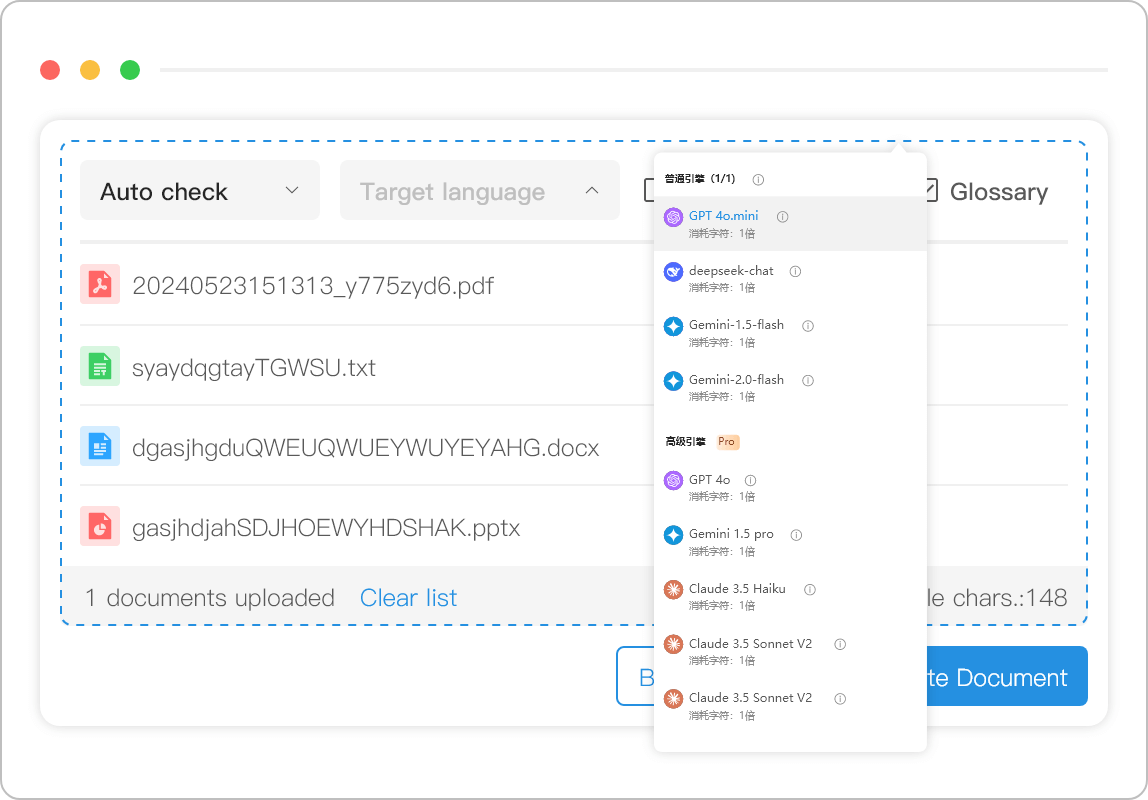Image resolution: width=1148 pixels, height=800 pixels.
Task: Click the info icon beside deepseek-chat
Action: coord(795,272)
